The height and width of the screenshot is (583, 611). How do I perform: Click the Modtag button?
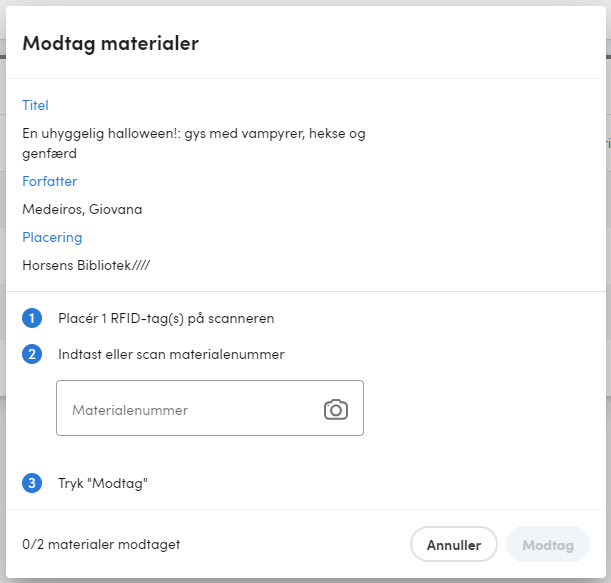(x=547, y=544)
